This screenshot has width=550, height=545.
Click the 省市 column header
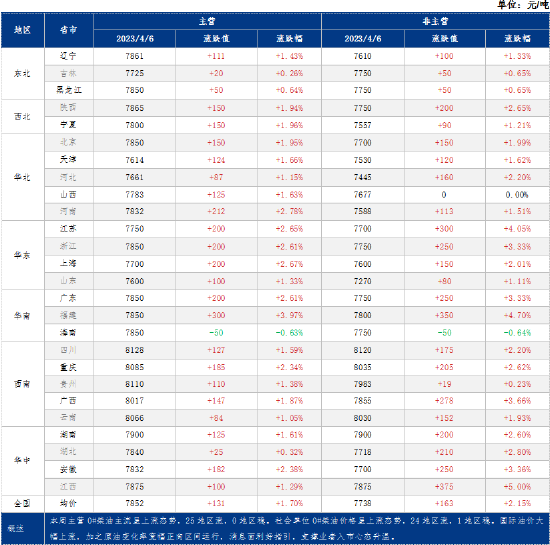68,30
